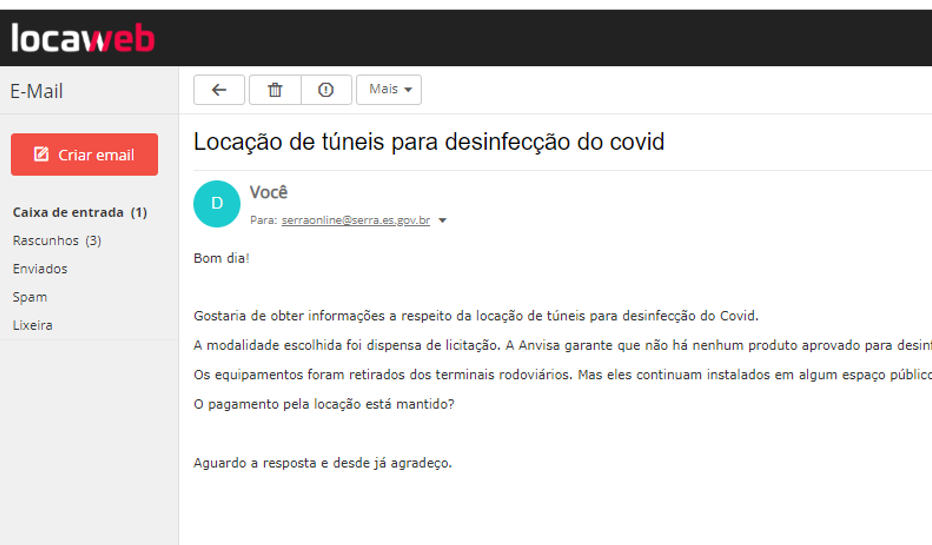This screenshot has height=545, width=932.
Task: Open the Lixeira folder
Action: click(x=32, y=325)
